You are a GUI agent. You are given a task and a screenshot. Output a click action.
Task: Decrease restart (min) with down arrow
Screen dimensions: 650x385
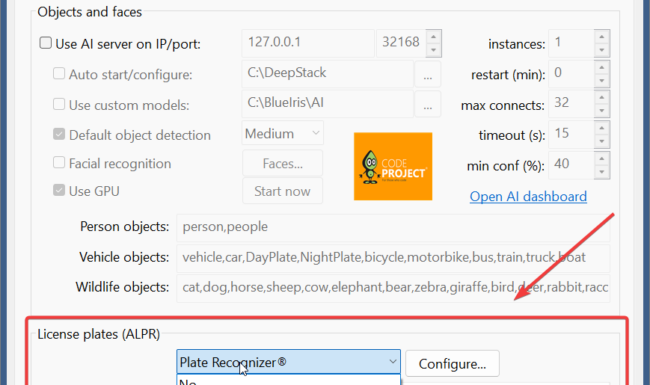[x=602, y=80]
